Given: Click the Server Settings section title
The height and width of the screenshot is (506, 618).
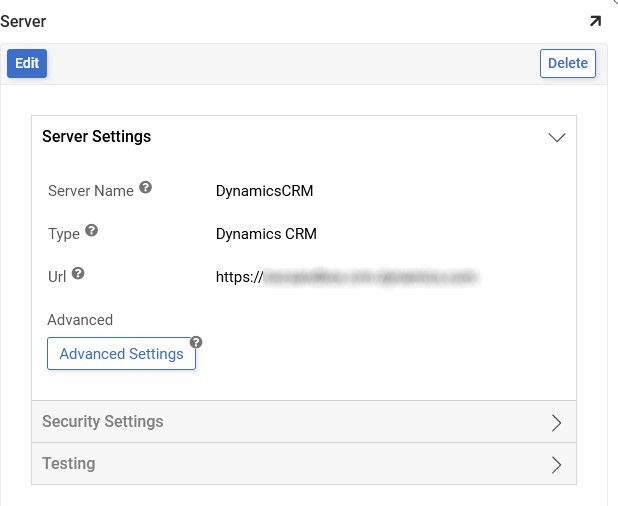Looking at the screenshot, I should pyautogui.click(x=97, y=137).
